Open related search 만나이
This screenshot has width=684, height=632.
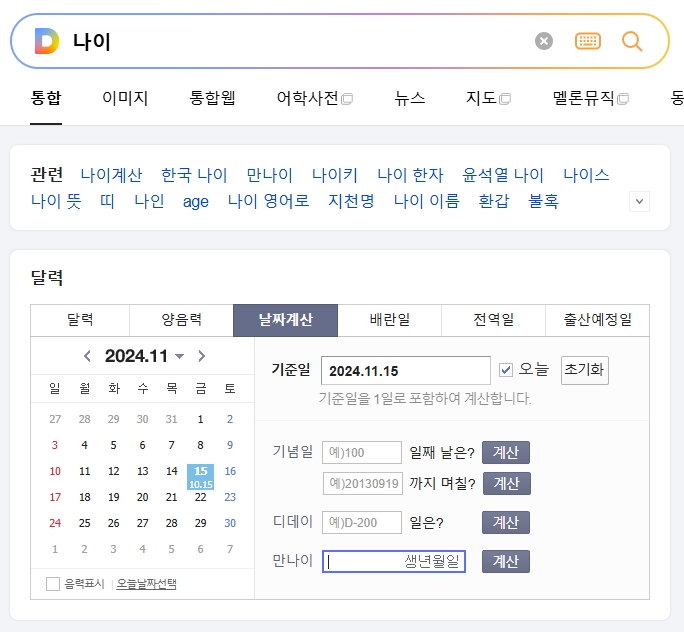click(269, 175)
